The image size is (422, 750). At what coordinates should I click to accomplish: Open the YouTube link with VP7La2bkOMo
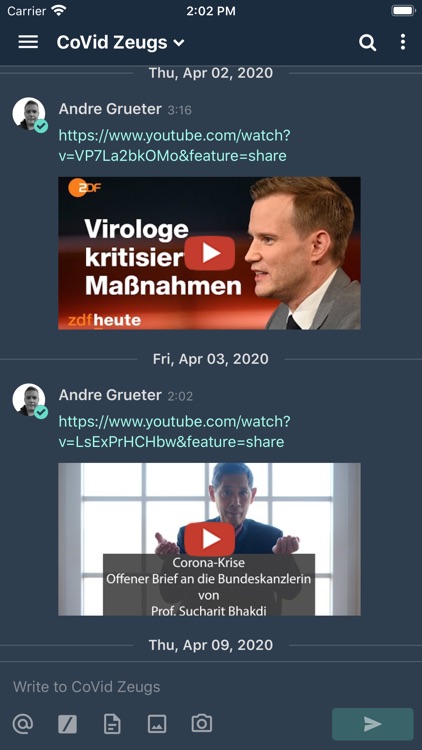[174, 145]
